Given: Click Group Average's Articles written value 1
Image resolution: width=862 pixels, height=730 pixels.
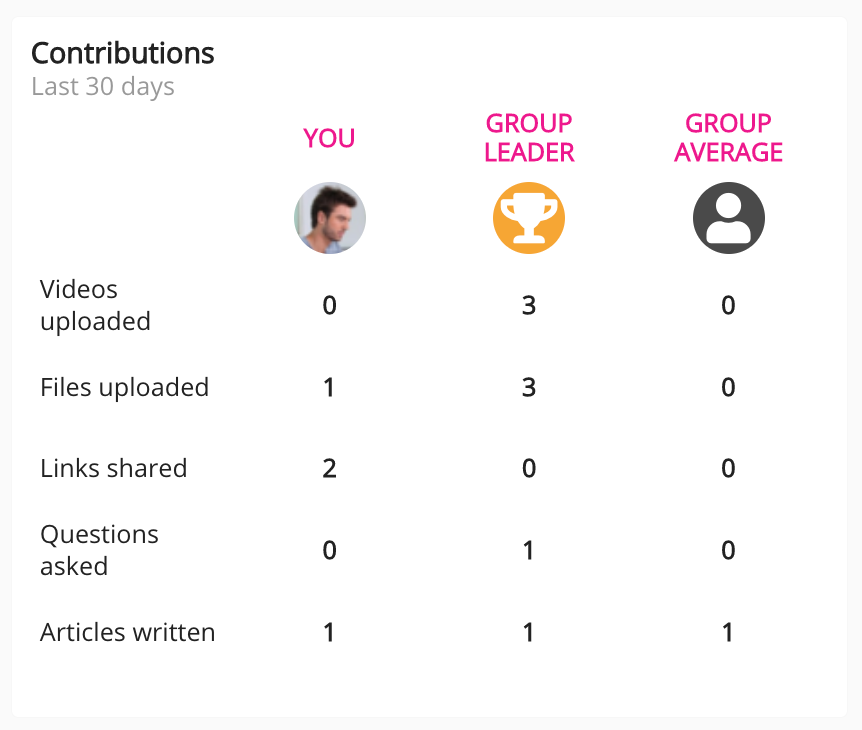Looking at the screenshot, I should (x=728, y=632).
